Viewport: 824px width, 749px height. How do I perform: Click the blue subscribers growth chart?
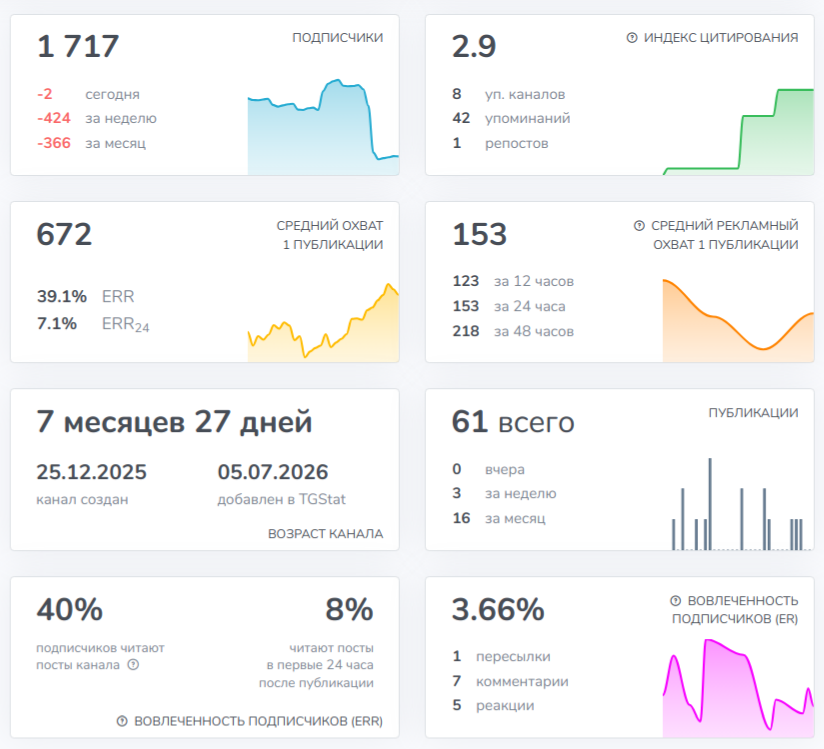[323, 127]
